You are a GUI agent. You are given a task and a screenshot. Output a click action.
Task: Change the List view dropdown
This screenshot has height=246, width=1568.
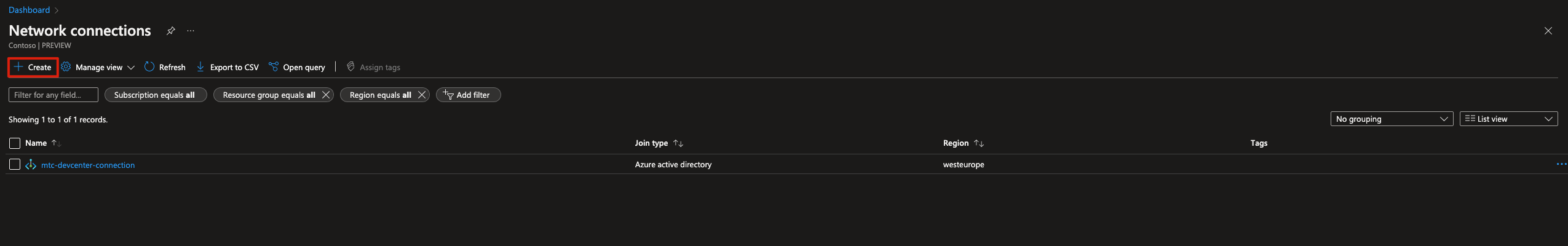(x=1508, y=119)
